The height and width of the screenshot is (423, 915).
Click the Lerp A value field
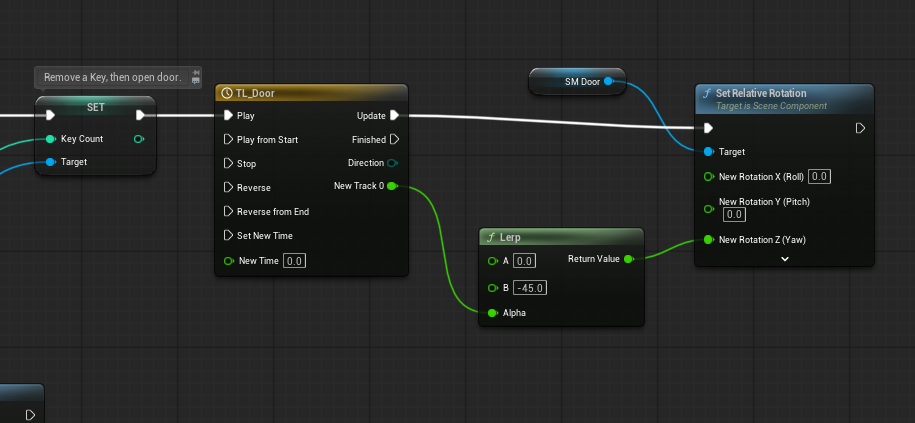[x=524, y=261]
